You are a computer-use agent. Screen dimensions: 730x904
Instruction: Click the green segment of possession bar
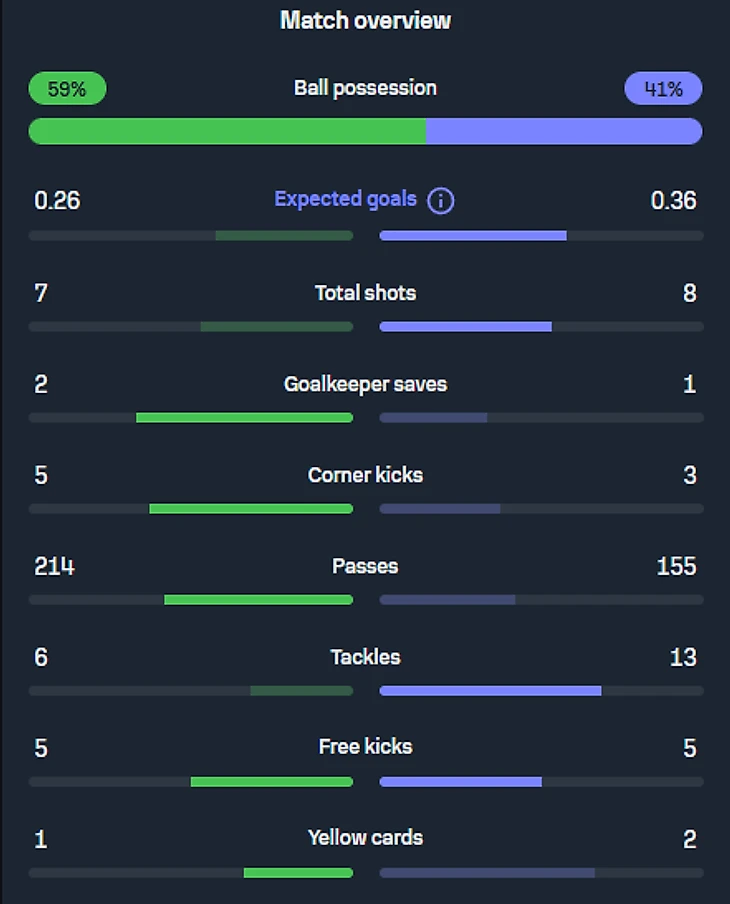point(227,131)
